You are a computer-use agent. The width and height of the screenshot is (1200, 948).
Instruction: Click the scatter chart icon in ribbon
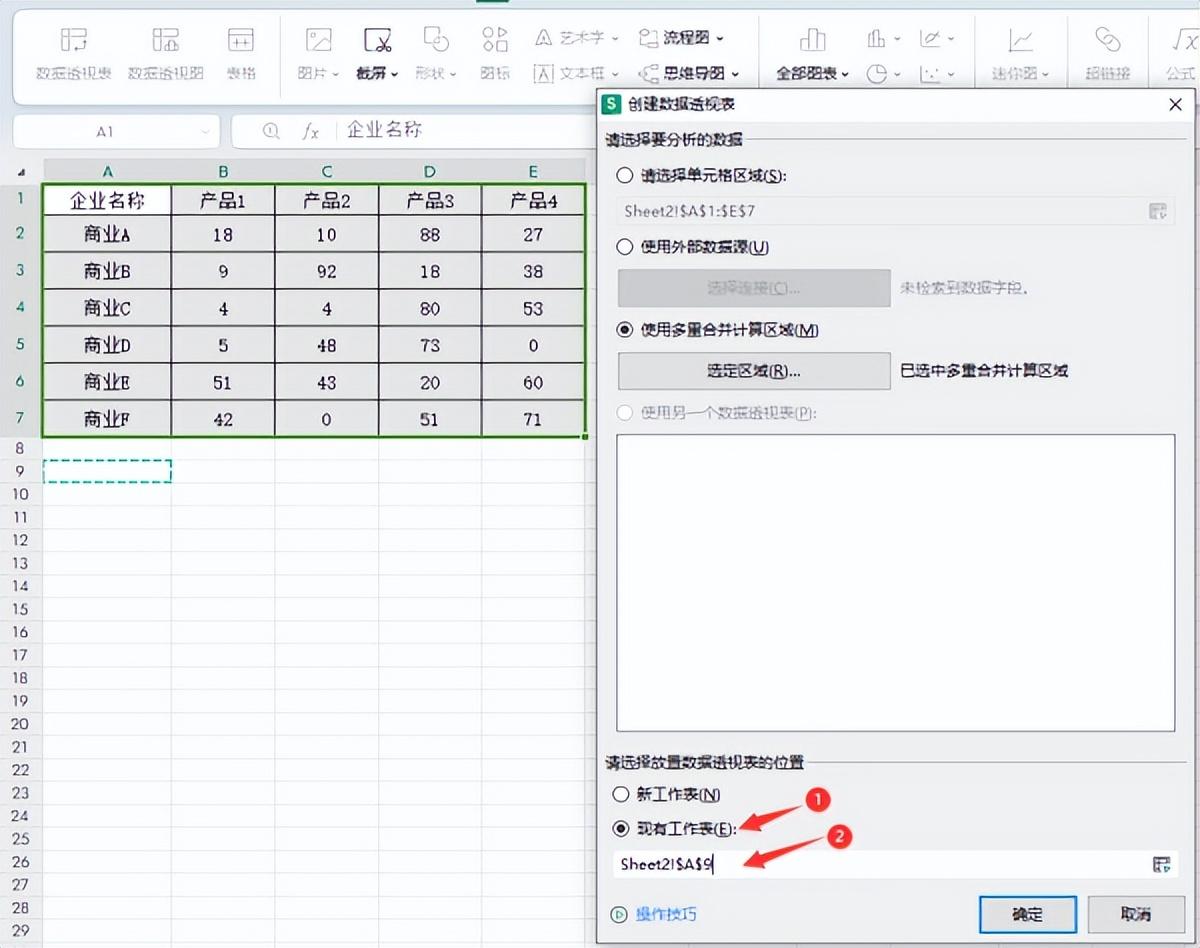click(930, 73)
